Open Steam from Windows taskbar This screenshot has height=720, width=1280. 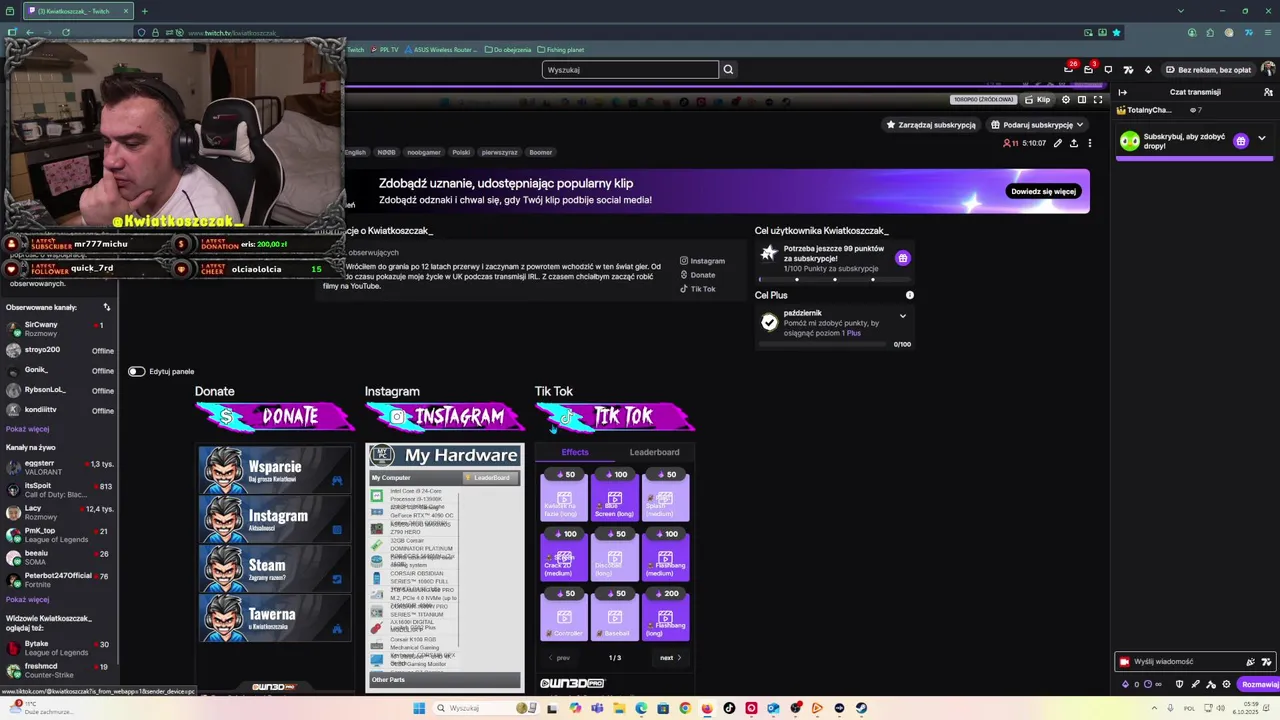[861, 708]
